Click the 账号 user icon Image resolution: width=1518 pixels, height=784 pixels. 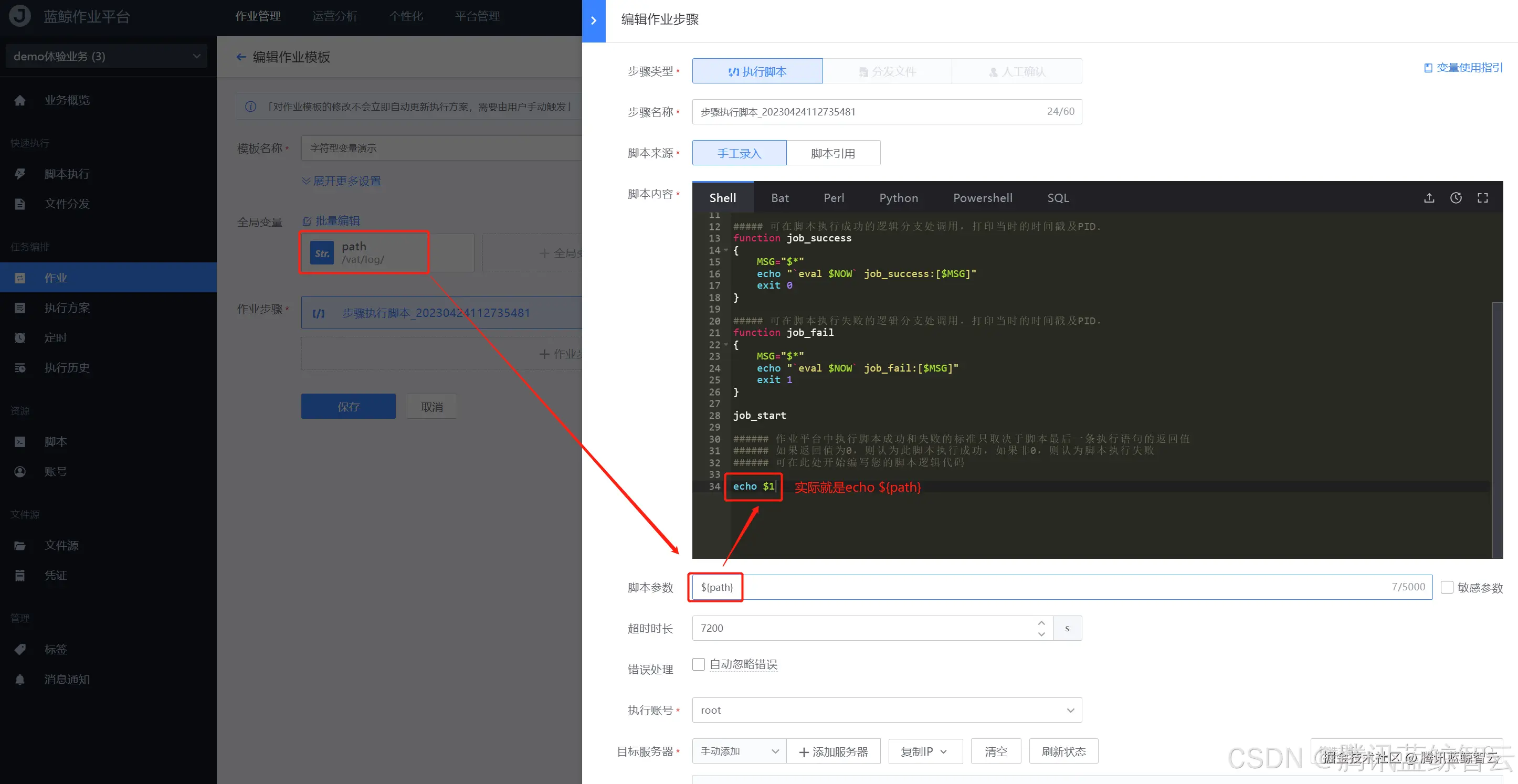20,471
